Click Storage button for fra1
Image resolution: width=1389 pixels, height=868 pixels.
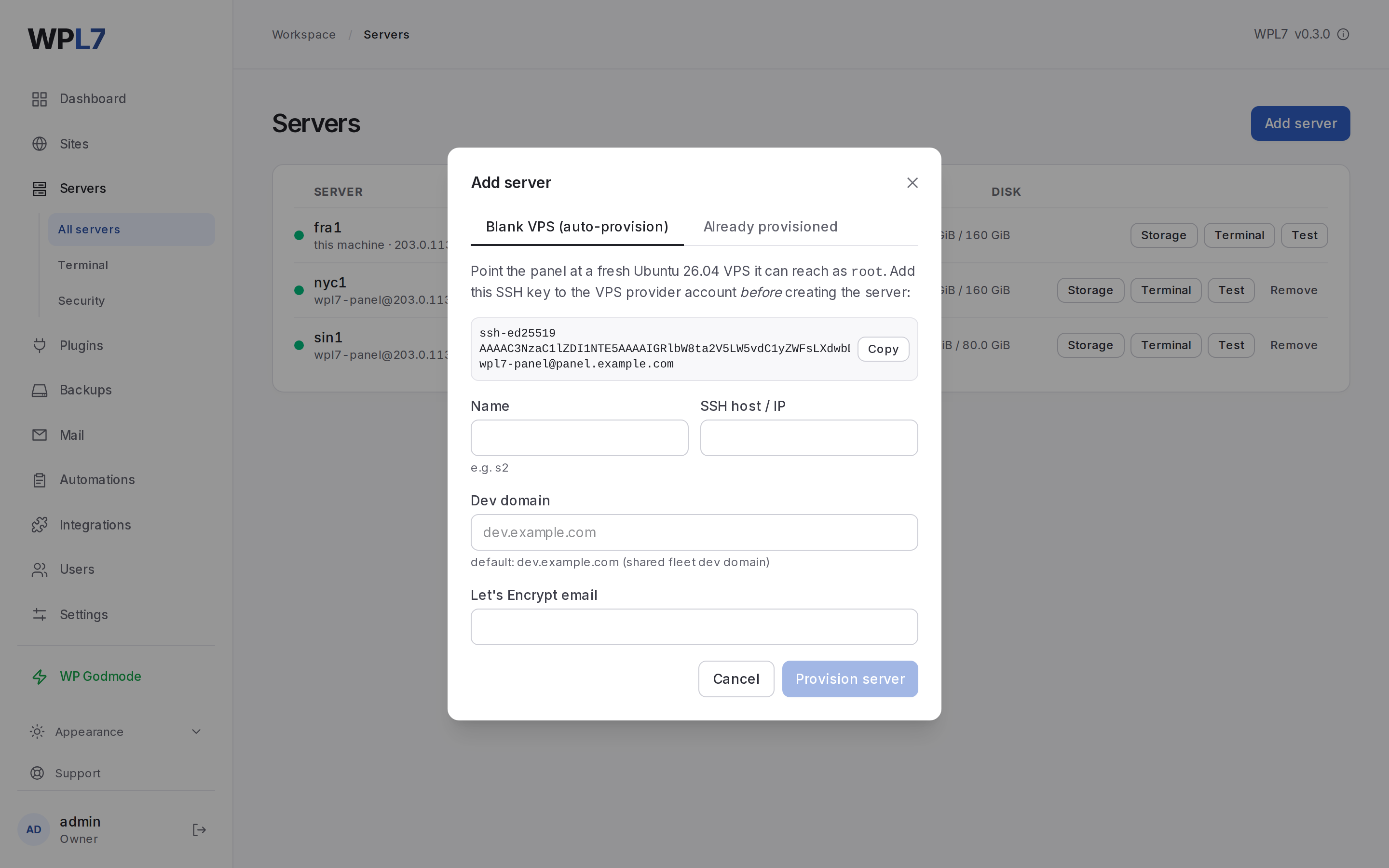pos(1163,235)
